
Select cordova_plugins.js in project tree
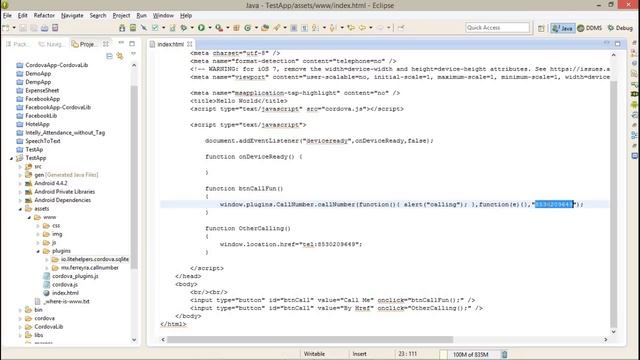pos(75,276)
